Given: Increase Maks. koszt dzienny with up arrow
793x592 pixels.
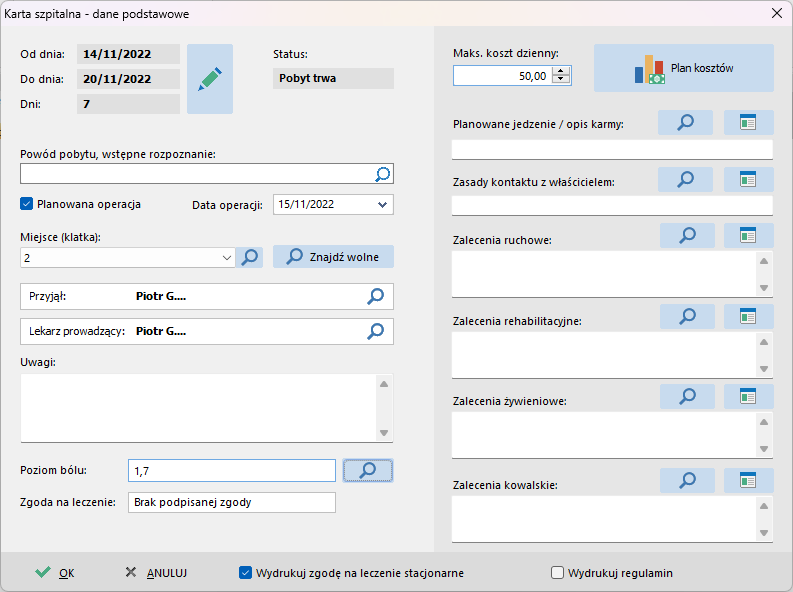Looking at the screenshot, I should tap(560, 71).
